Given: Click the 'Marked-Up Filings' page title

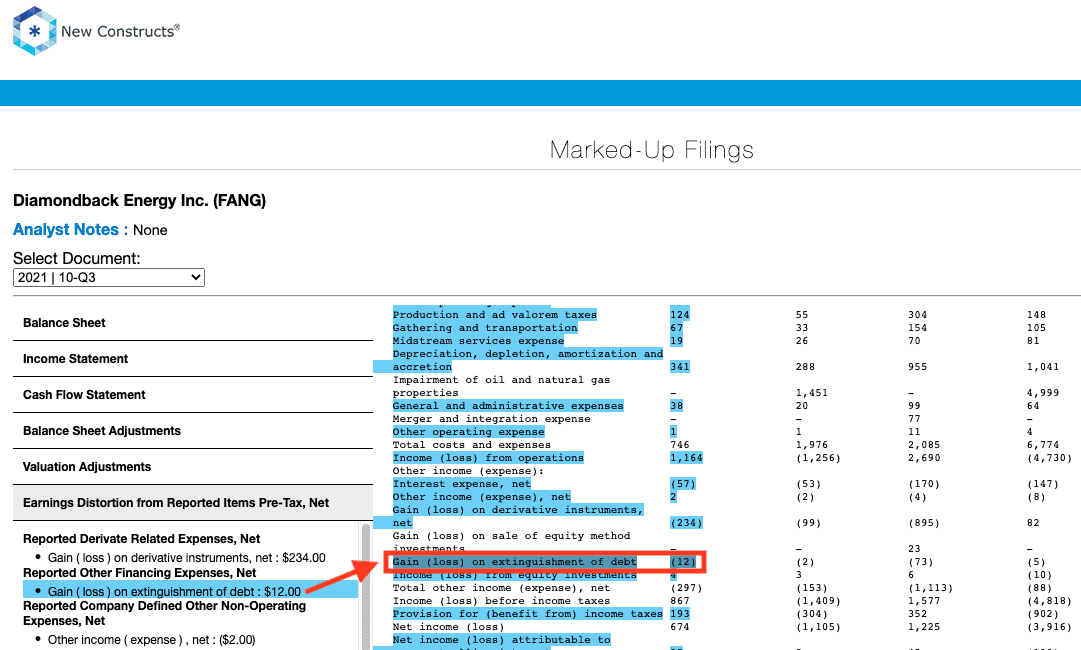Looking at the screenshot, I should tap(651, 150).
